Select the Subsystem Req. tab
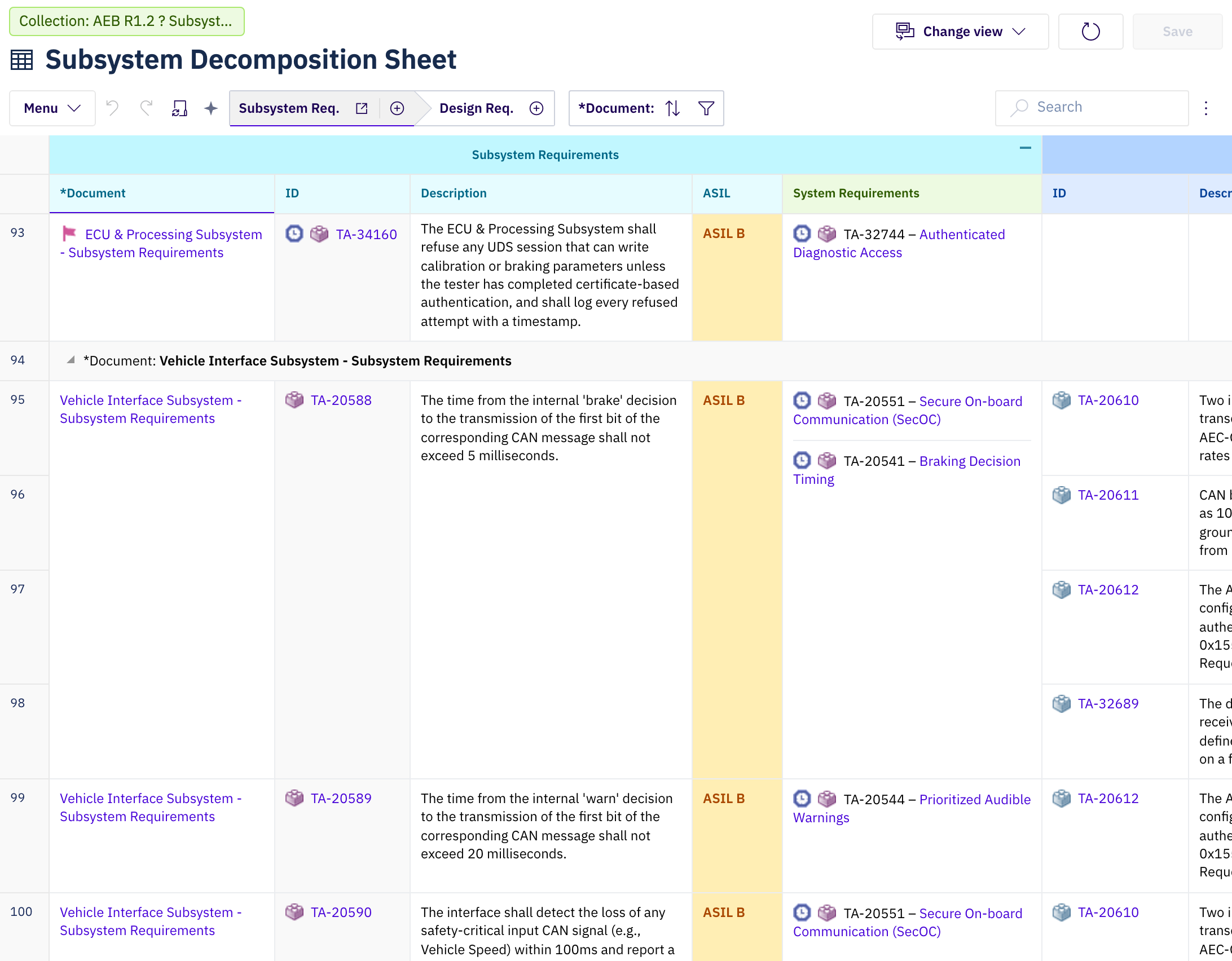This screenshot has height=961, width=1232. point(289,108)
